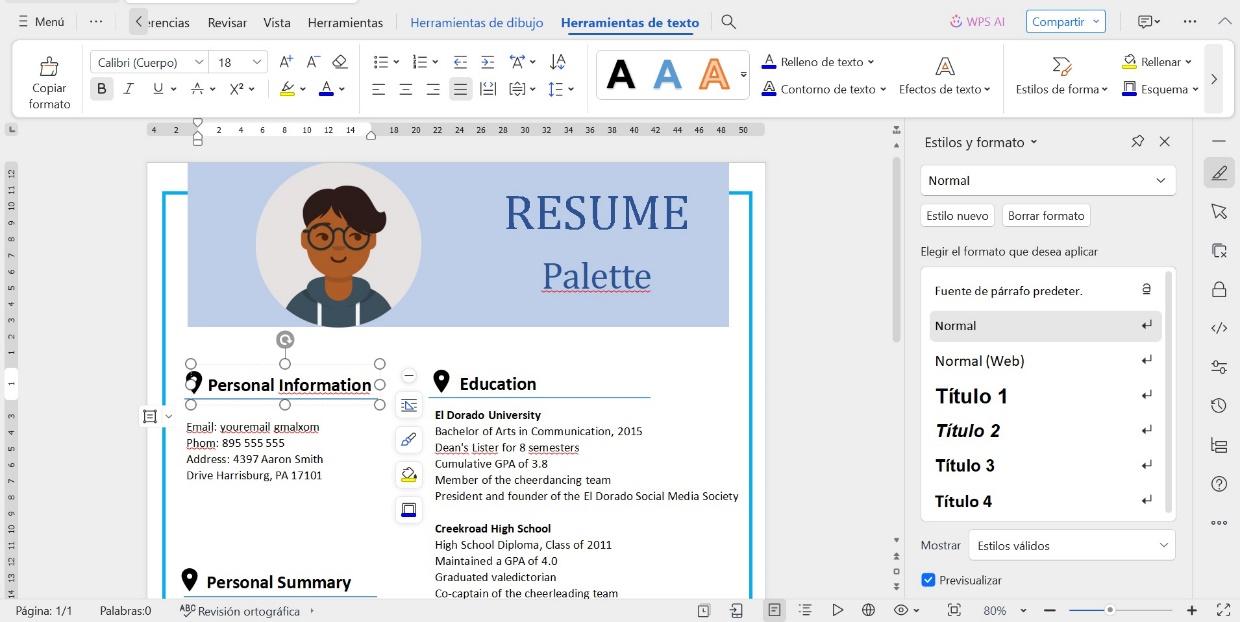This screenshot has width=1240, height=622.
Task: Select the Superscript formatting icon
Action: 238,88
